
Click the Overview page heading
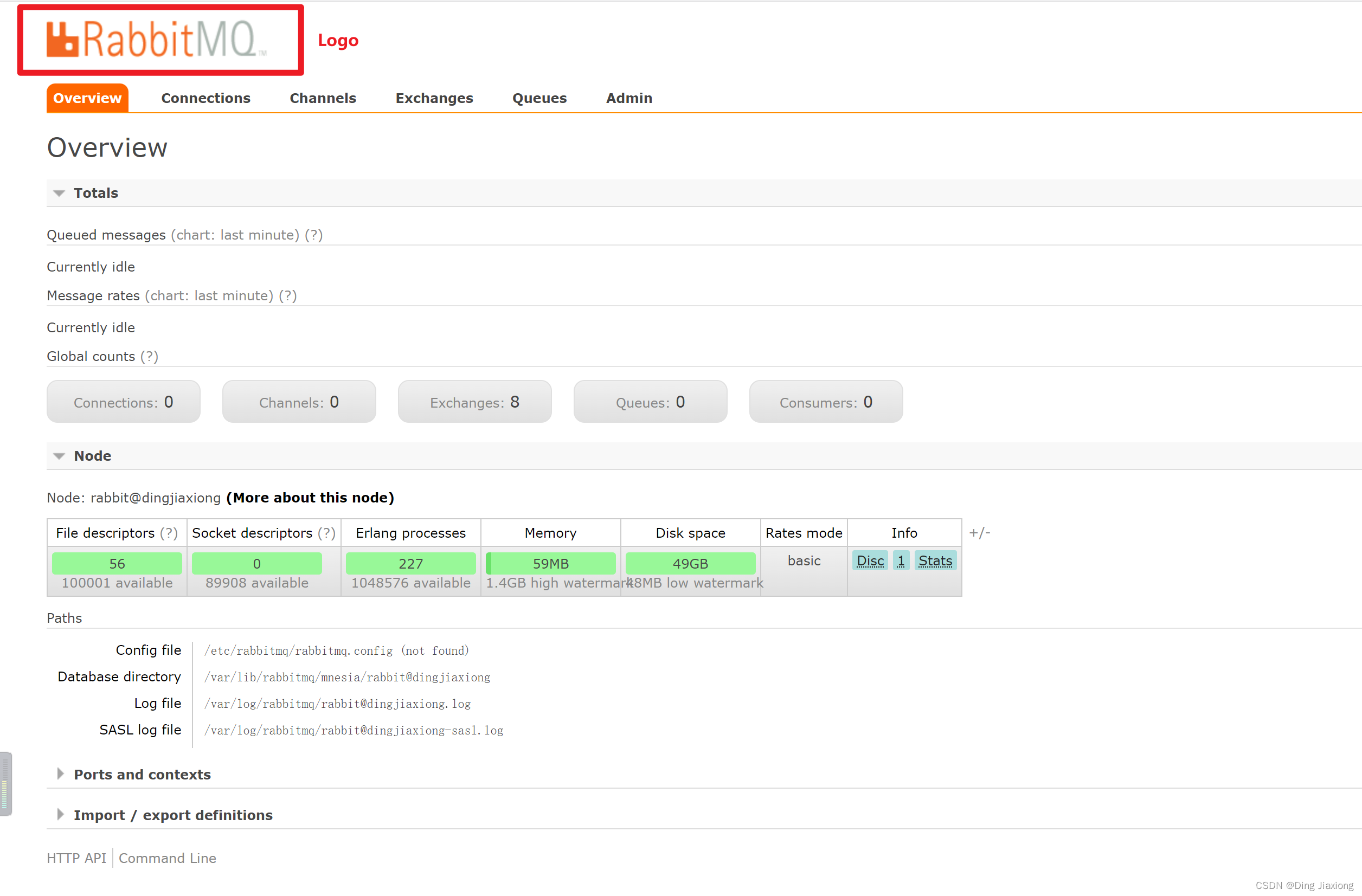107,147
